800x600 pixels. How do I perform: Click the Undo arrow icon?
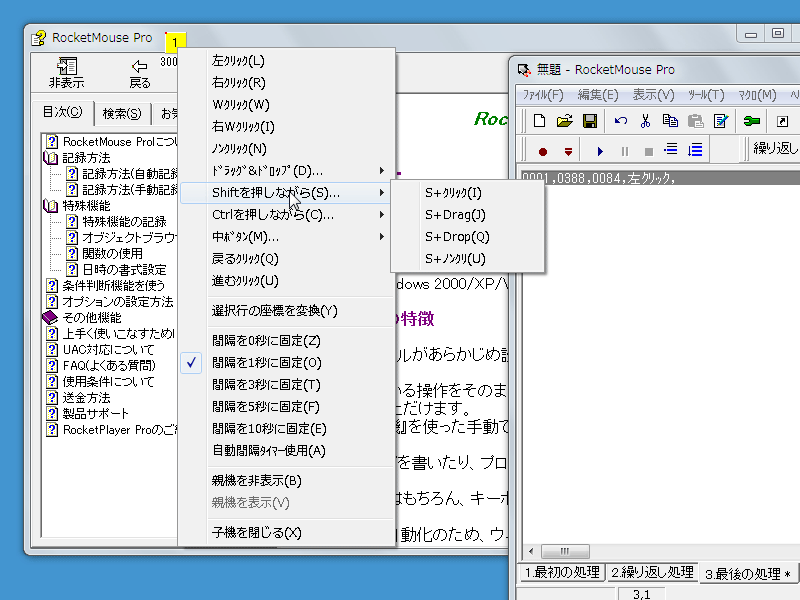pos(620,121)
